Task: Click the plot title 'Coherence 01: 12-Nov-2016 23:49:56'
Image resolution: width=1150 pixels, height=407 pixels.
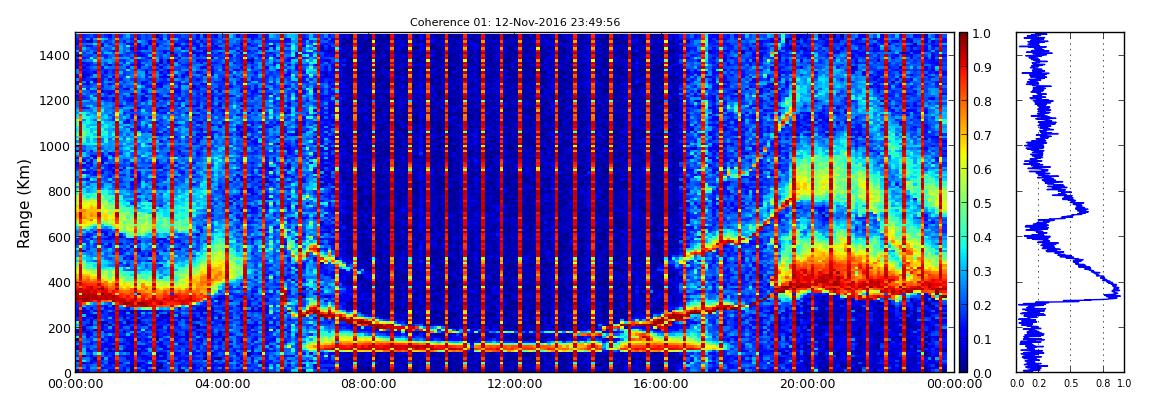Action: click(x=515, y=22)
